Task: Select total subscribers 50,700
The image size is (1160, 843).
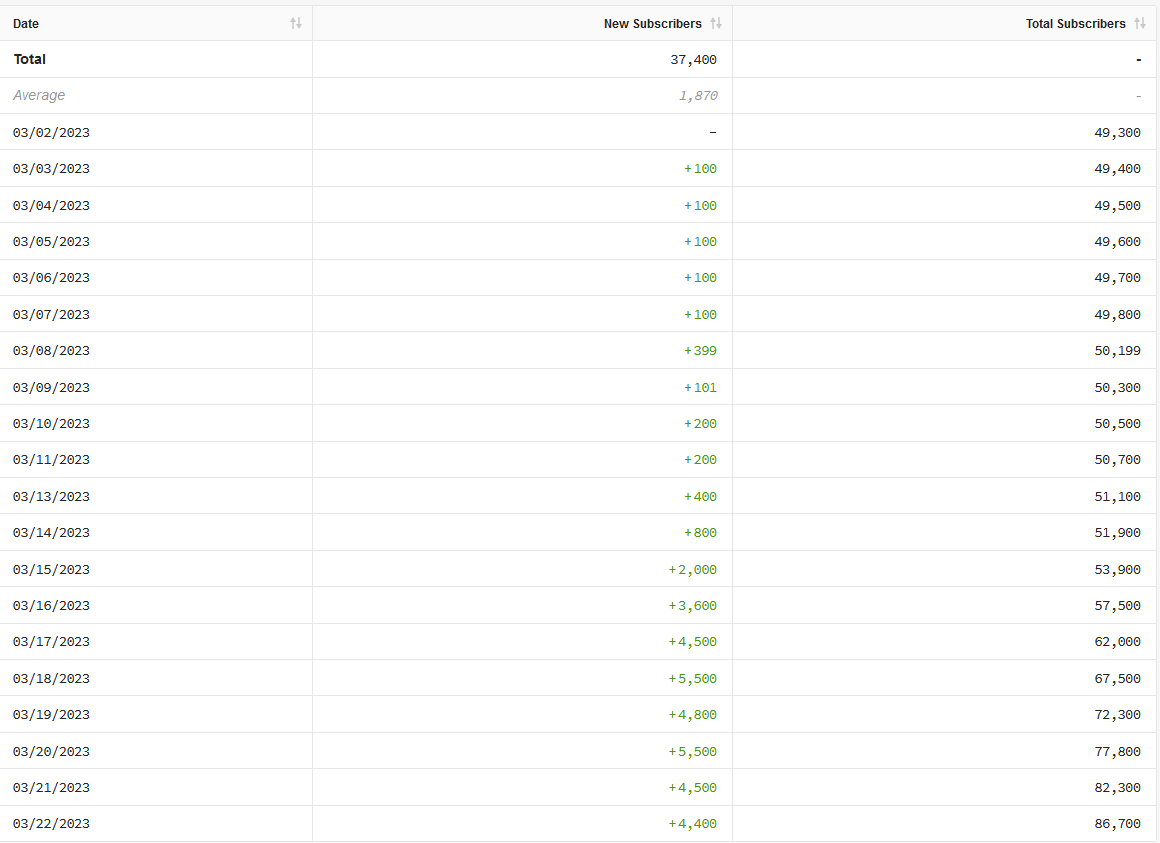Action: pyautogui.click(x=1117, y=460)
